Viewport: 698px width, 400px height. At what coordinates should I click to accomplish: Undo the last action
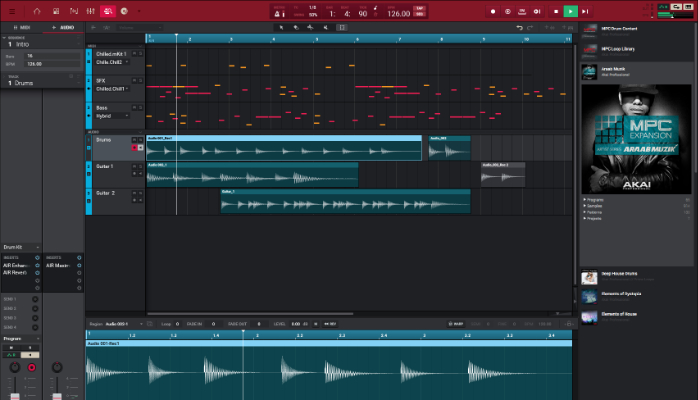pyautogui.click(x=519, y=28)
